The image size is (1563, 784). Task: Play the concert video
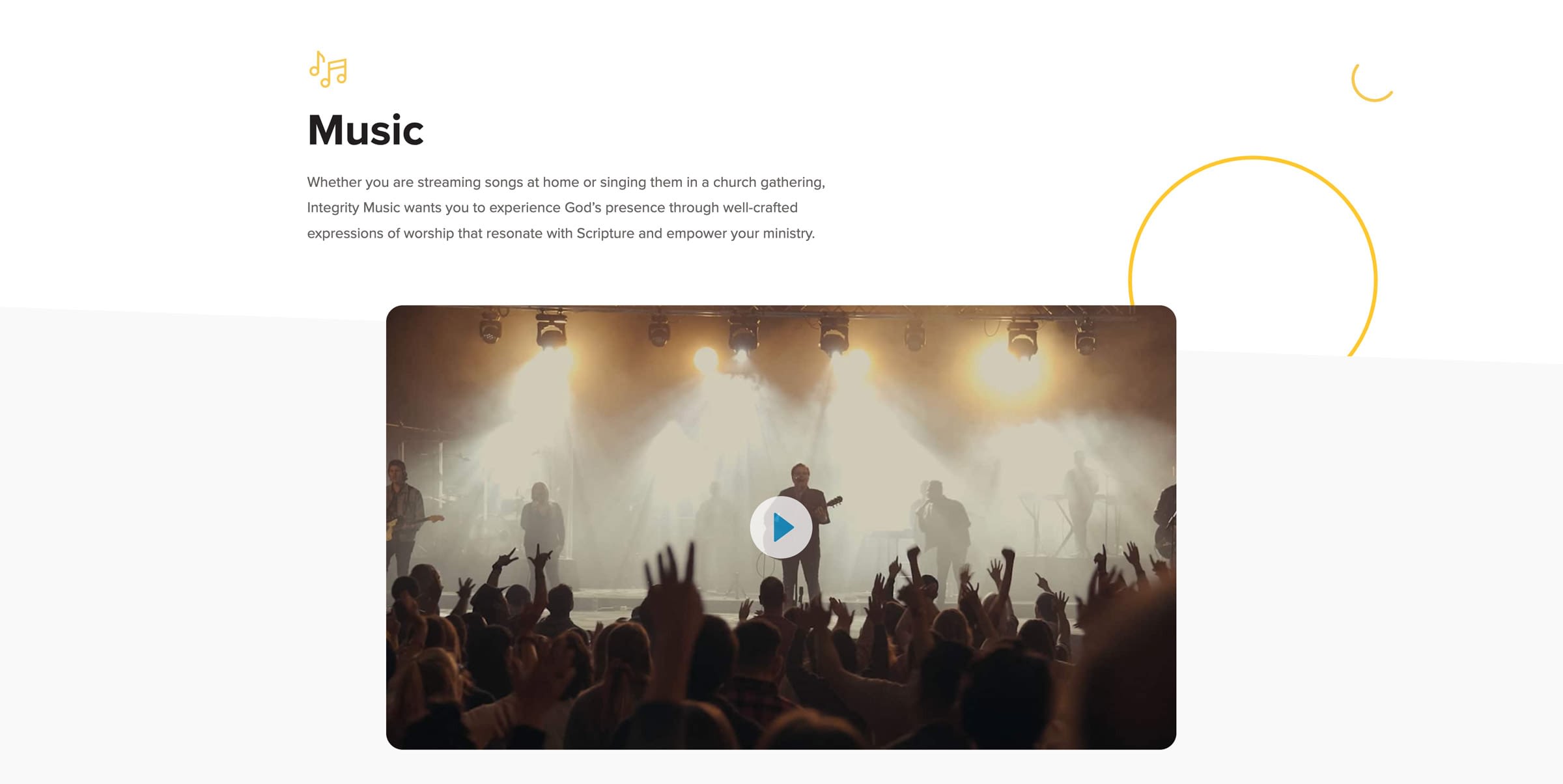pyautogui.click(x=781, y=527)
